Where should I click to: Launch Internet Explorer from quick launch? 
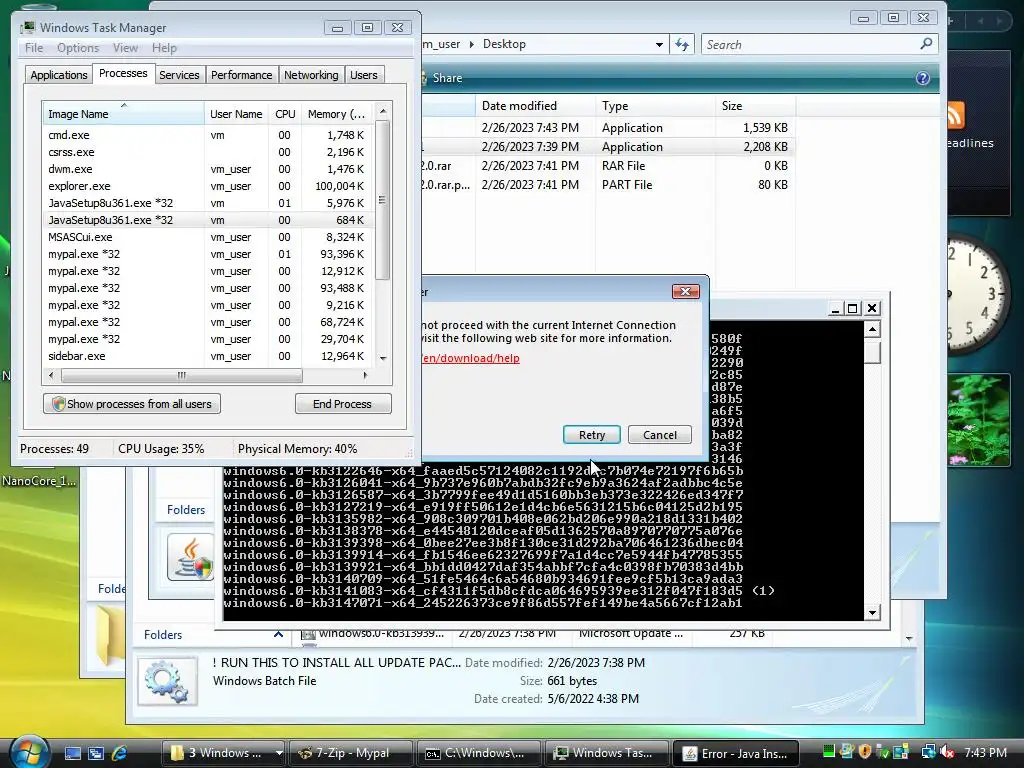(x=119, y=753)
